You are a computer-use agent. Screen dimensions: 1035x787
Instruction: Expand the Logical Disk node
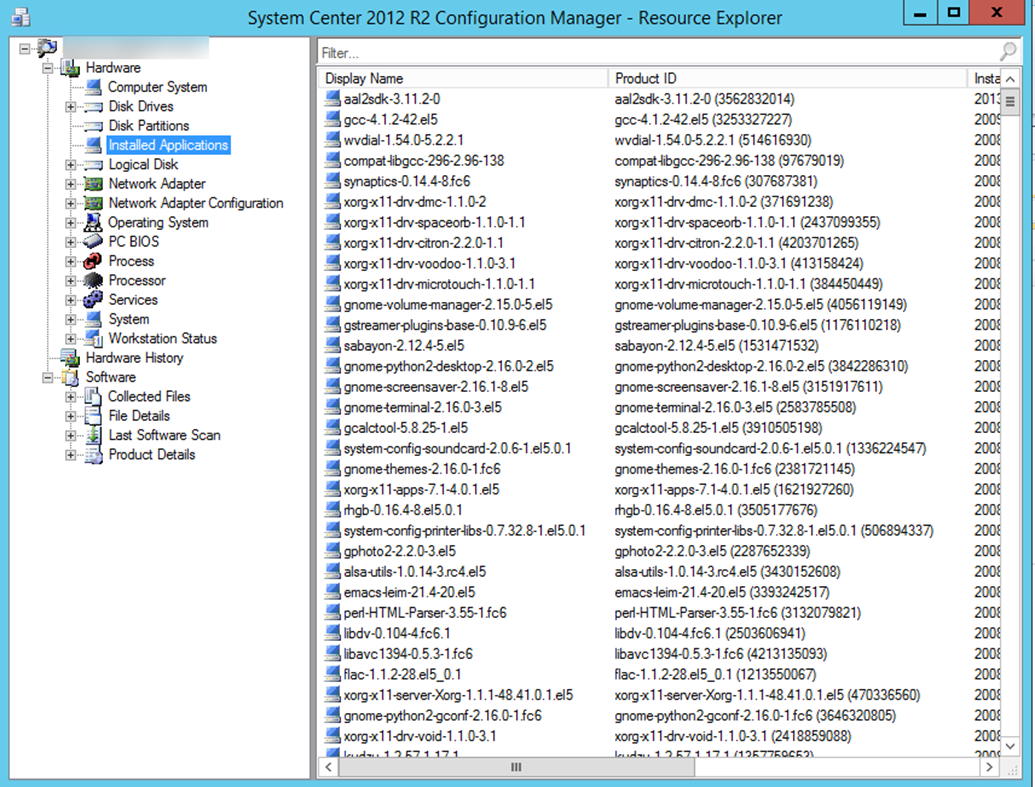(x=71, y=164)
